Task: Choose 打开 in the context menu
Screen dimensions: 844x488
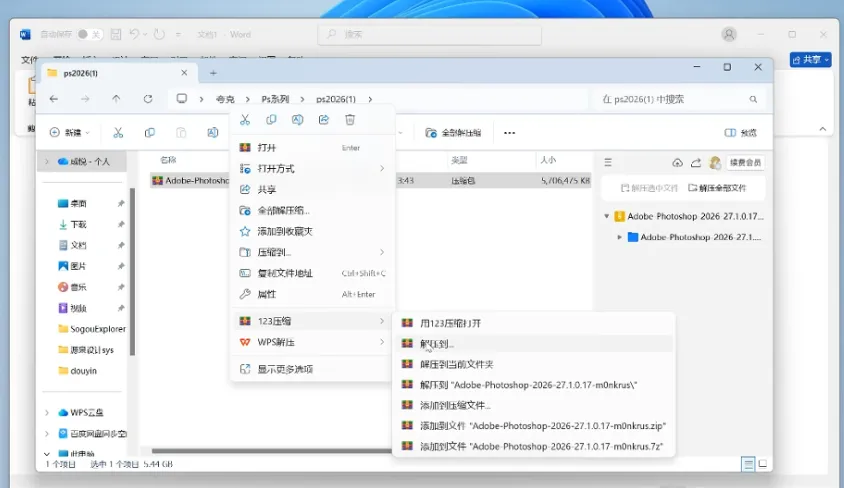Action: point(313,147)
